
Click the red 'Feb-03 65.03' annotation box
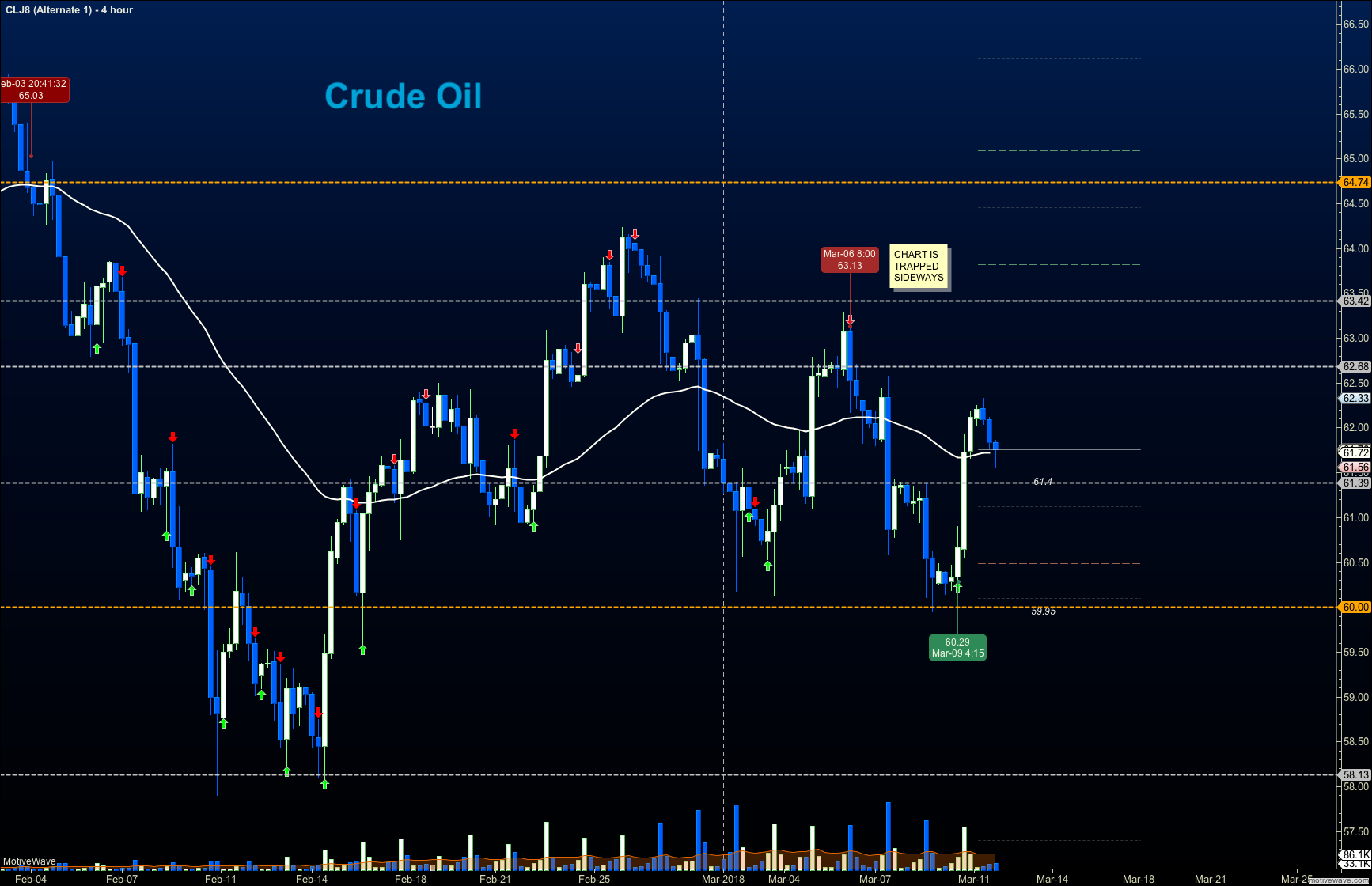click(35, 89)
